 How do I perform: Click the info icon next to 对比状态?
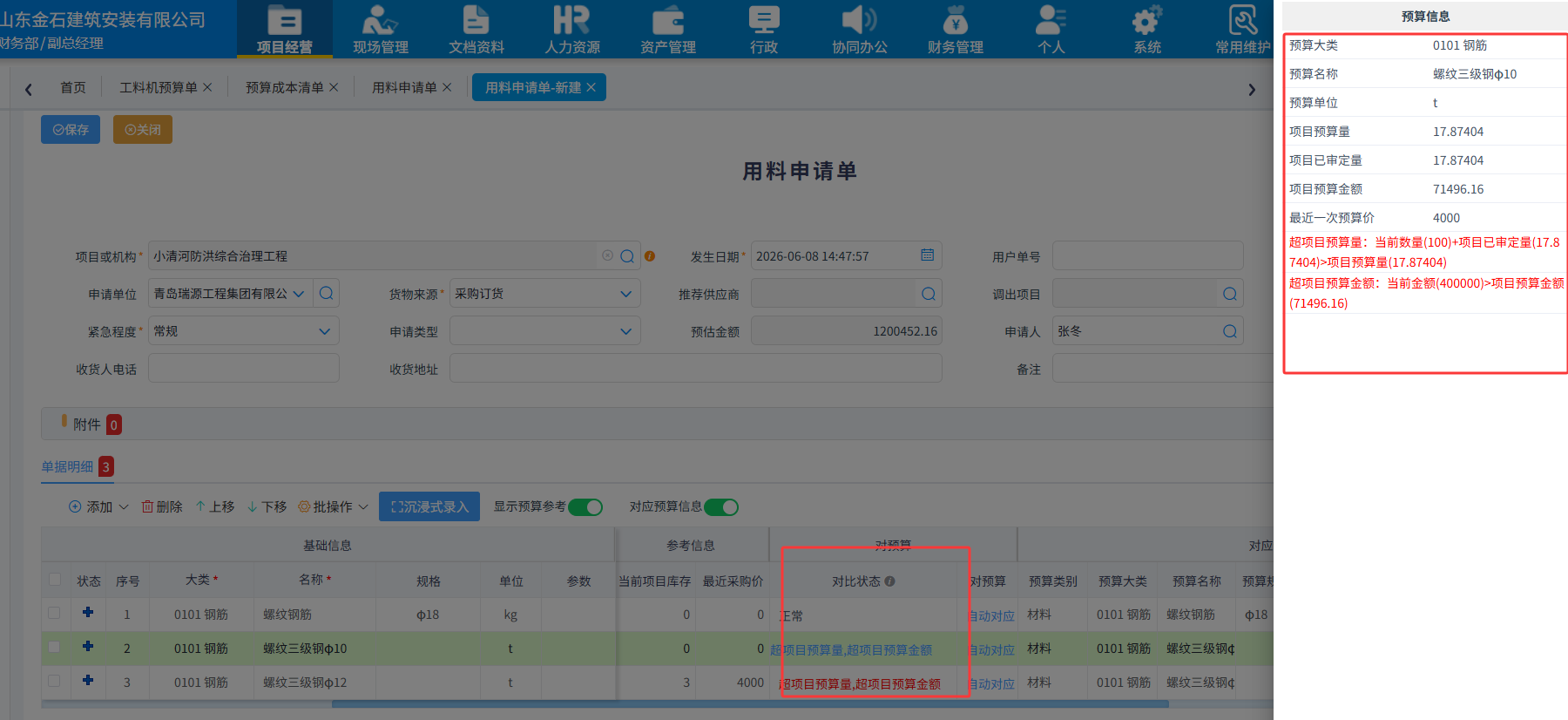coord(889,581)
